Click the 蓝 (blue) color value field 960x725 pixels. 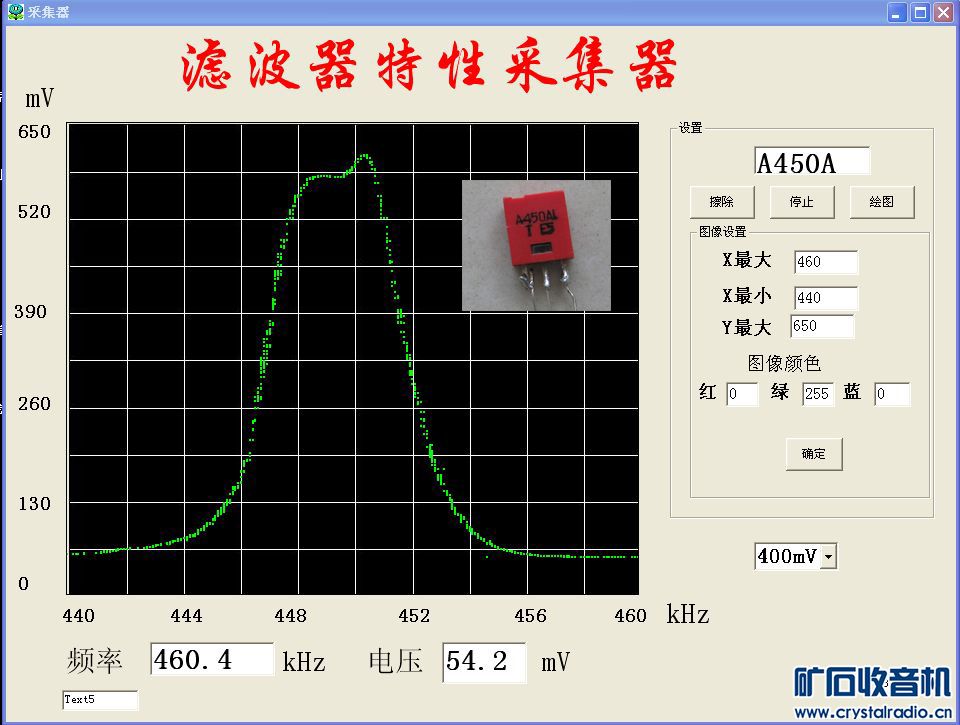[892, 394]
